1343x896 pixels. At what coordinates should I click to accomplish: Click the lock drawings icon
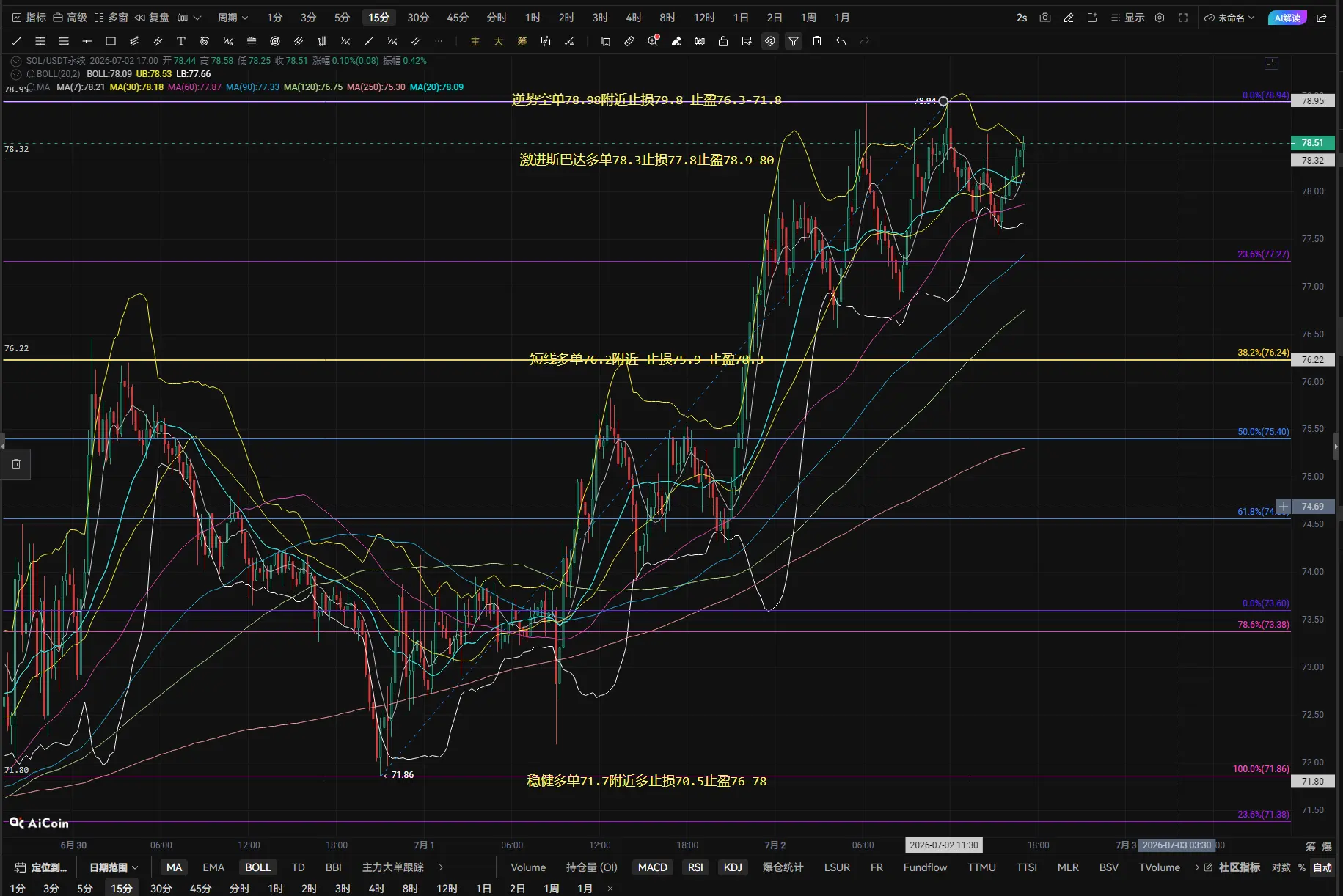[x=723, y=41]
